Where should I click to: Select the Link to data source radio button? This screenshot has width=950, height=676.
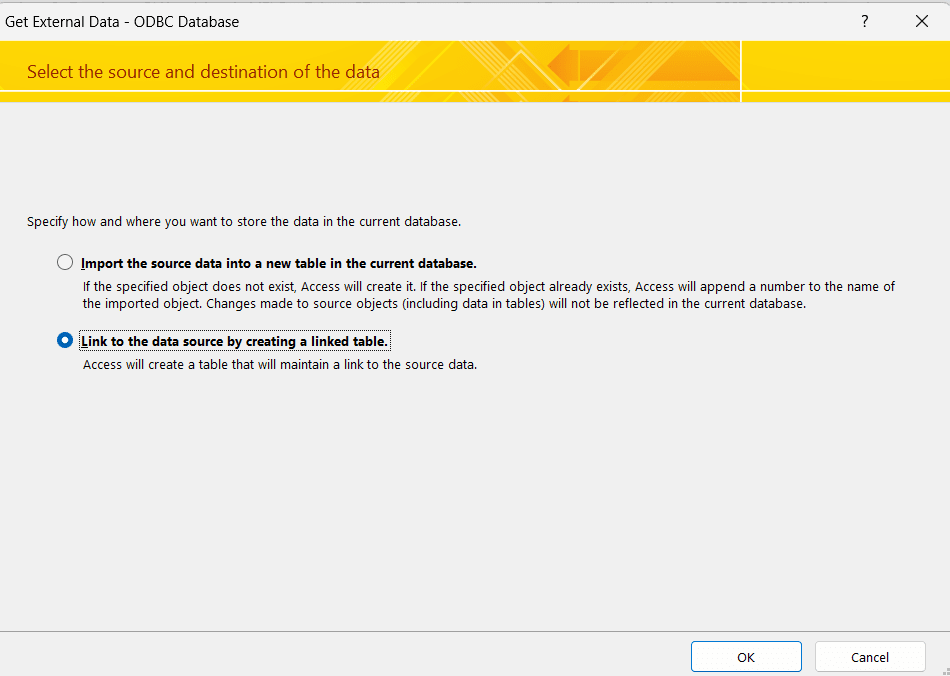pos(65,341)
